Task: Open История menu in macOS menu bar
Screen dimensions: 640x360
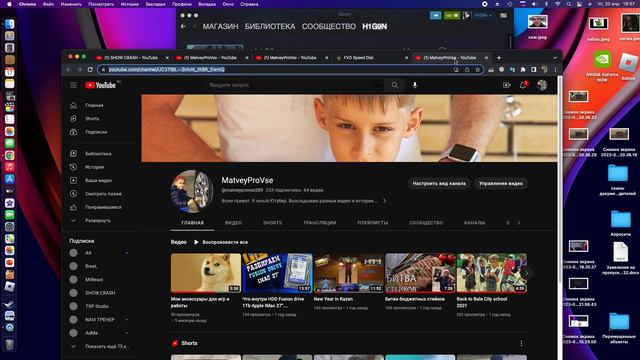Action: (x=129, y=4)
